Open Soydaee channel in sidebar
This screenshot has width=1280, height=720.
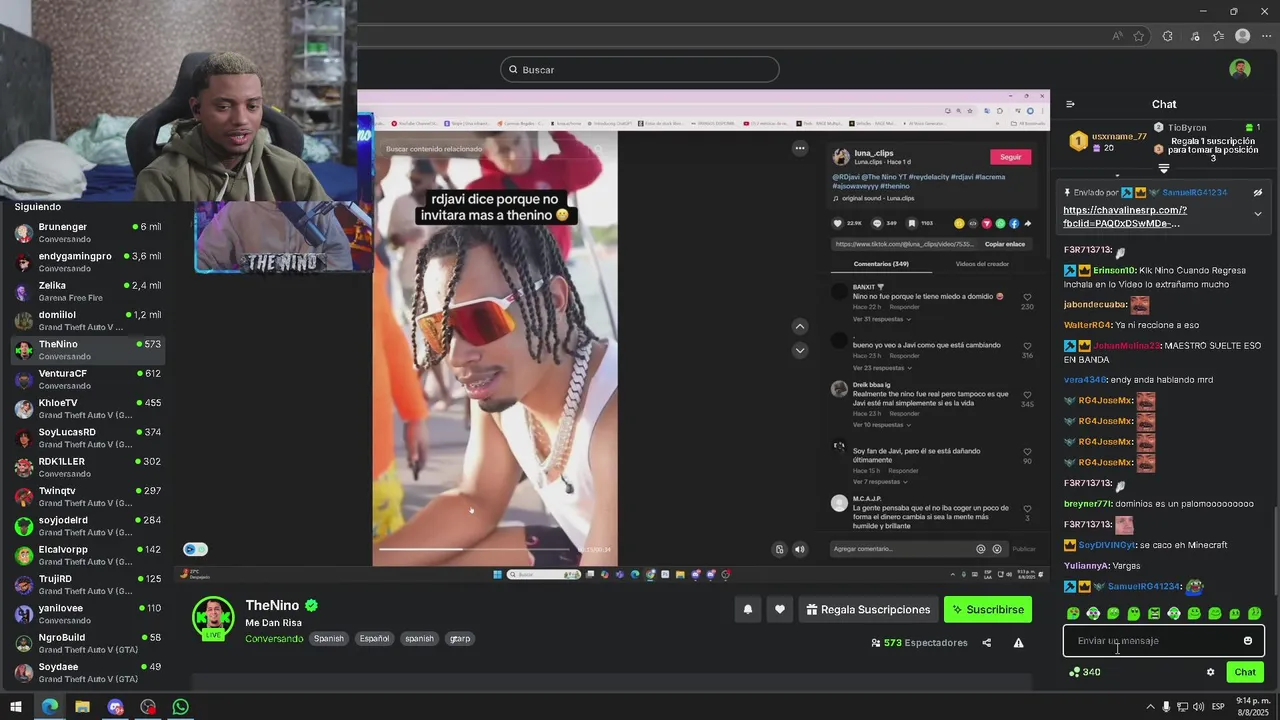(x=88, y=673)
